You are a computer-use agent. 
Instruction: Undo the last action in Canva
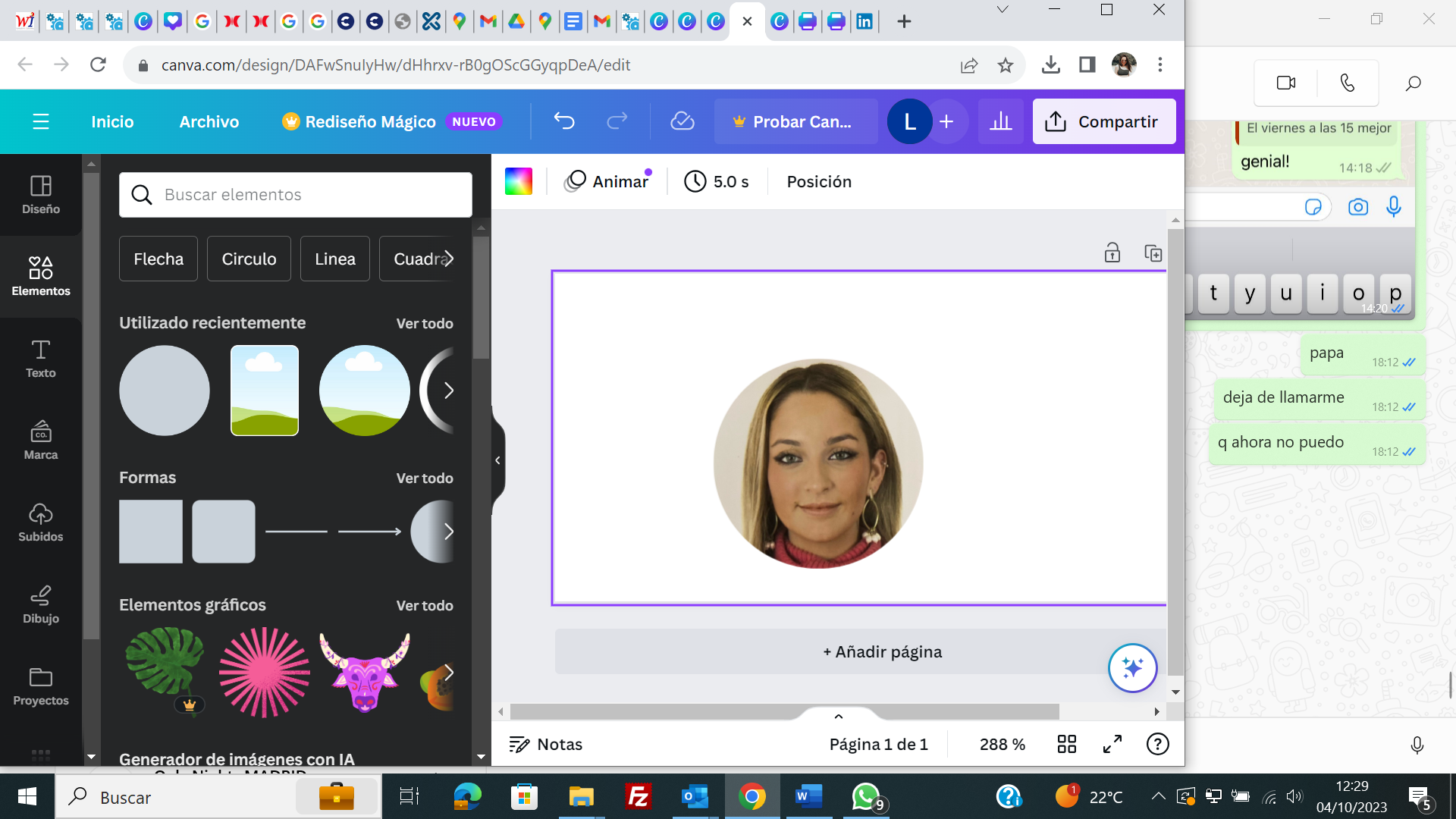tap(564, 121)
